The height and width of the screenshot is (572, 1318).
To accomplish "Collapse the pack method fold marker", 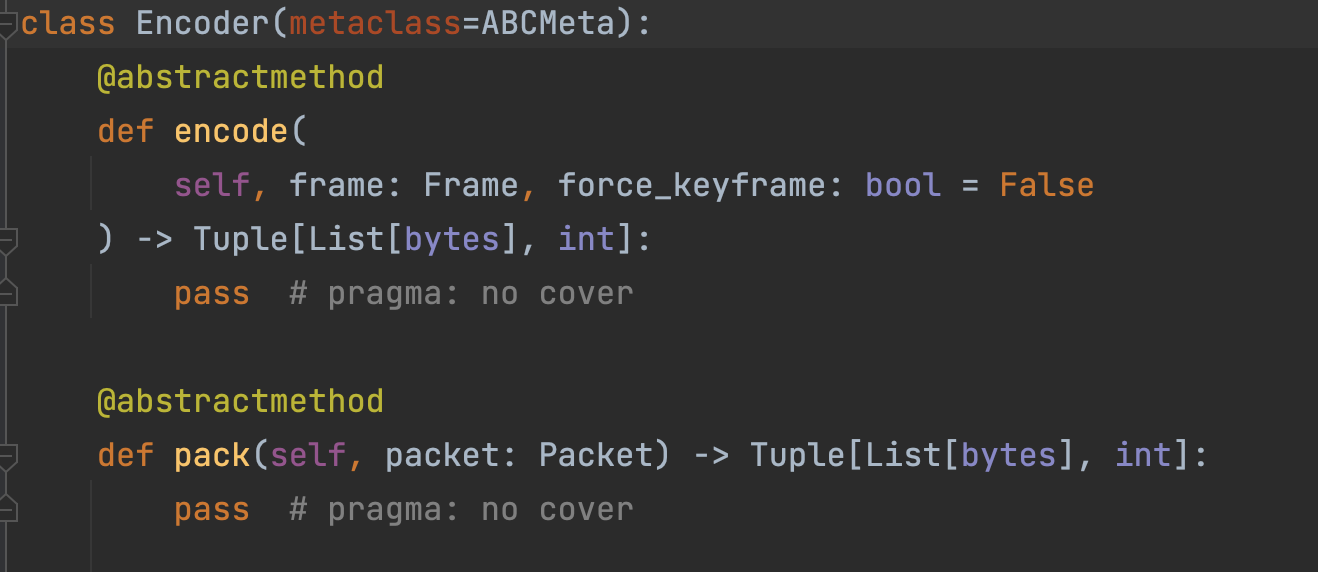I will (x=8, y=456).
